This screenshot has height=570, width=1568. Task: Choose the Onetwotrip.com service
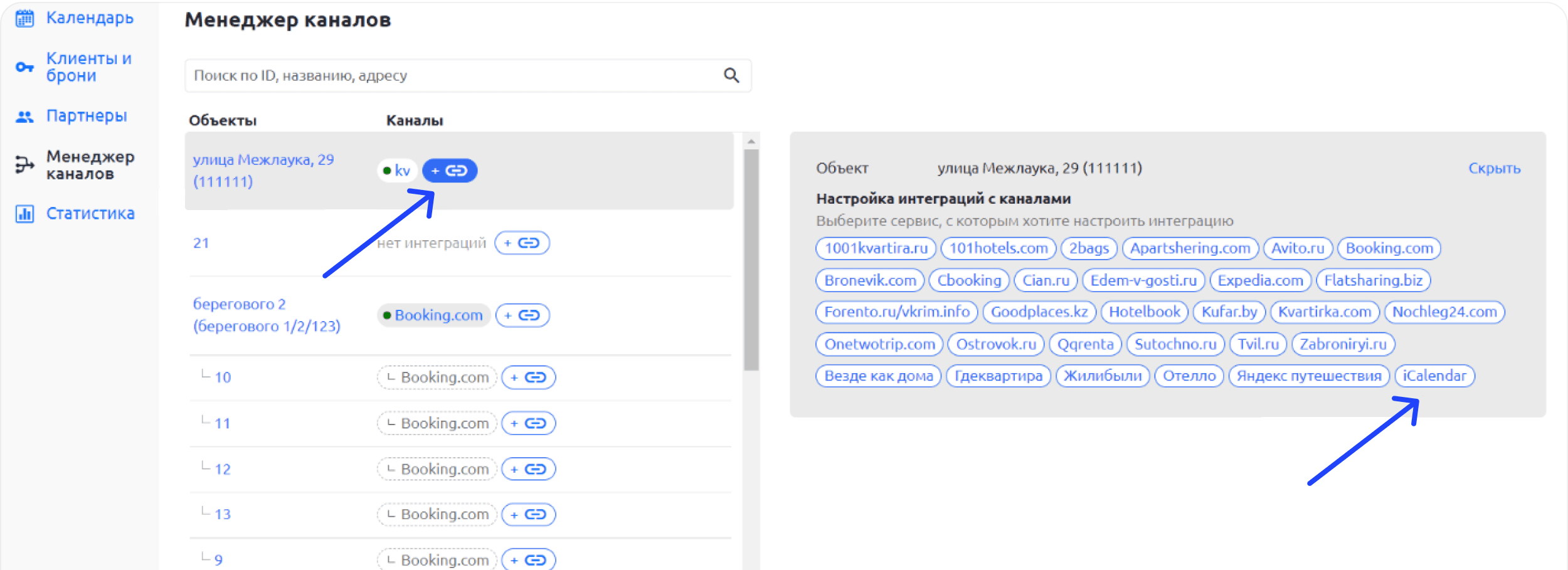879,344
